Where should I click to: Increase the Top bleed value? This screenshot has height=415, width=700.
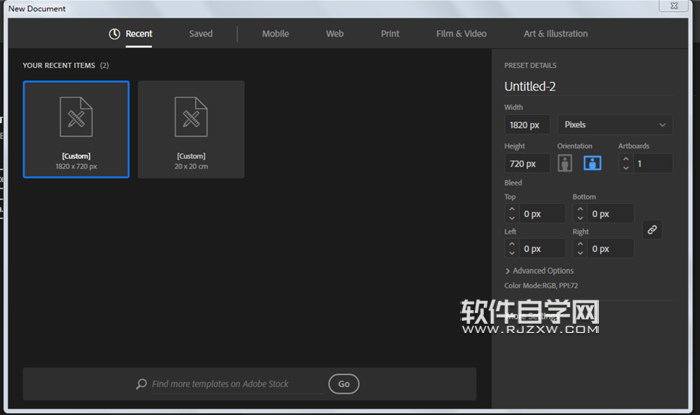pyautogui.click(x=512, y=209)
